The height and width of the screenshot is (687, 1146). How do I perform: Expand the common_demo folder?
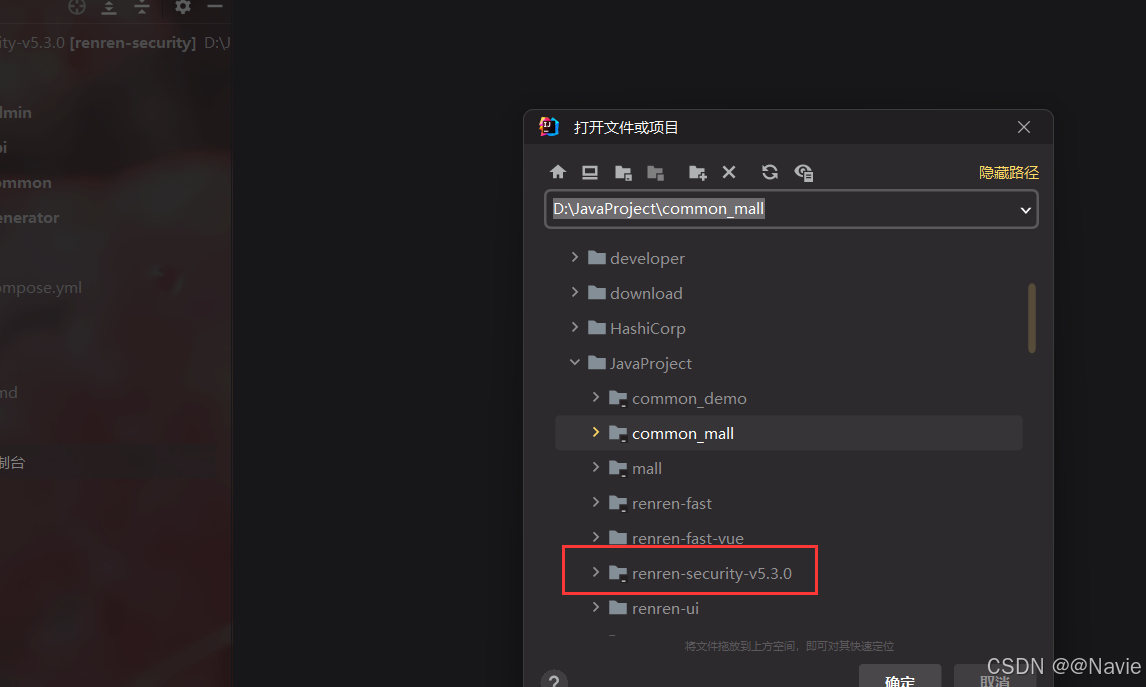596,398
